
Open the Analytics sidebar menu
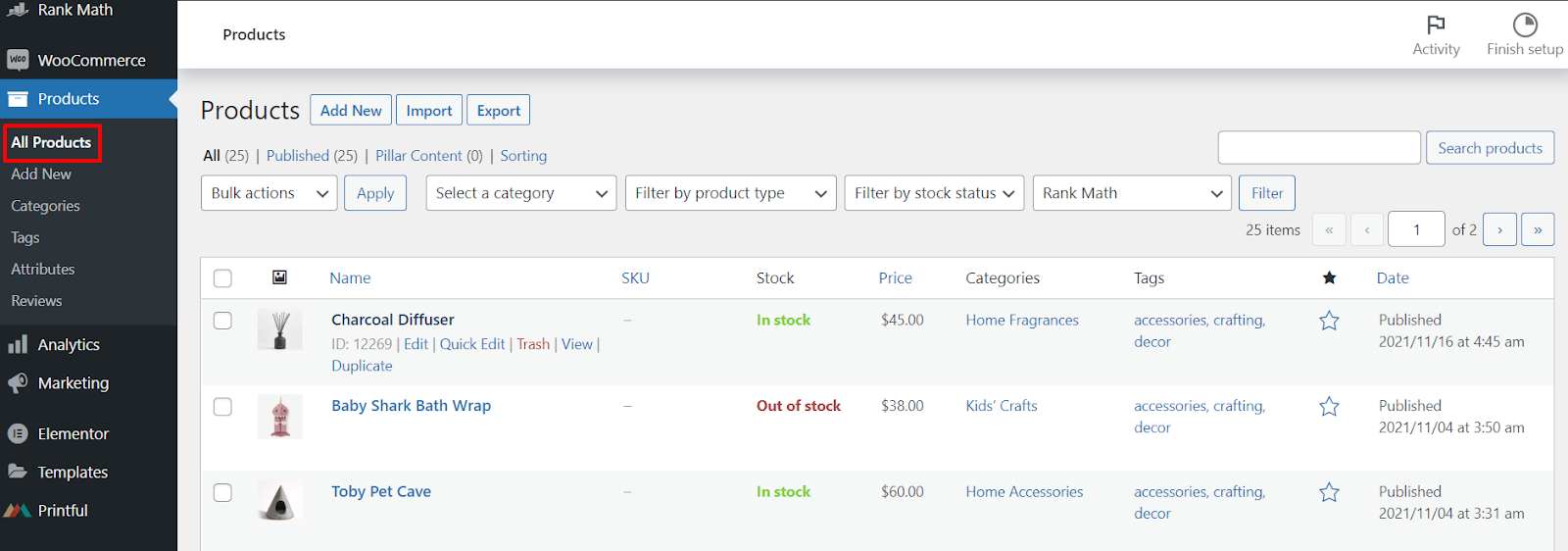tap(69, 345)
